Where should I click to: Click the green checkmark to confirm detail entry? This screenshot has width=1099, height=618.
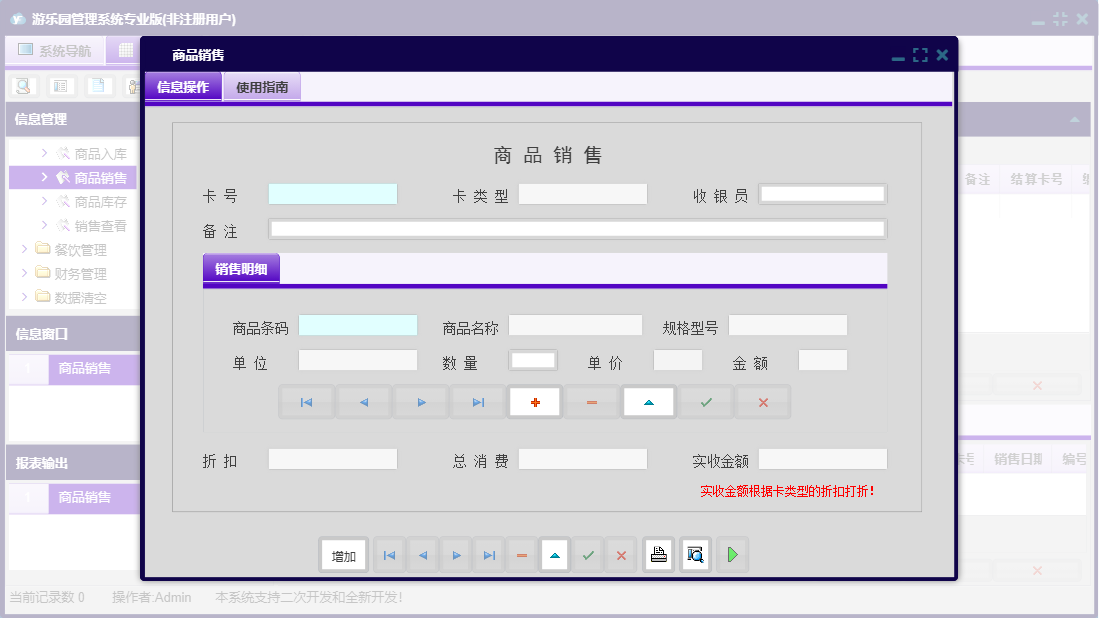tap(705, 401)
